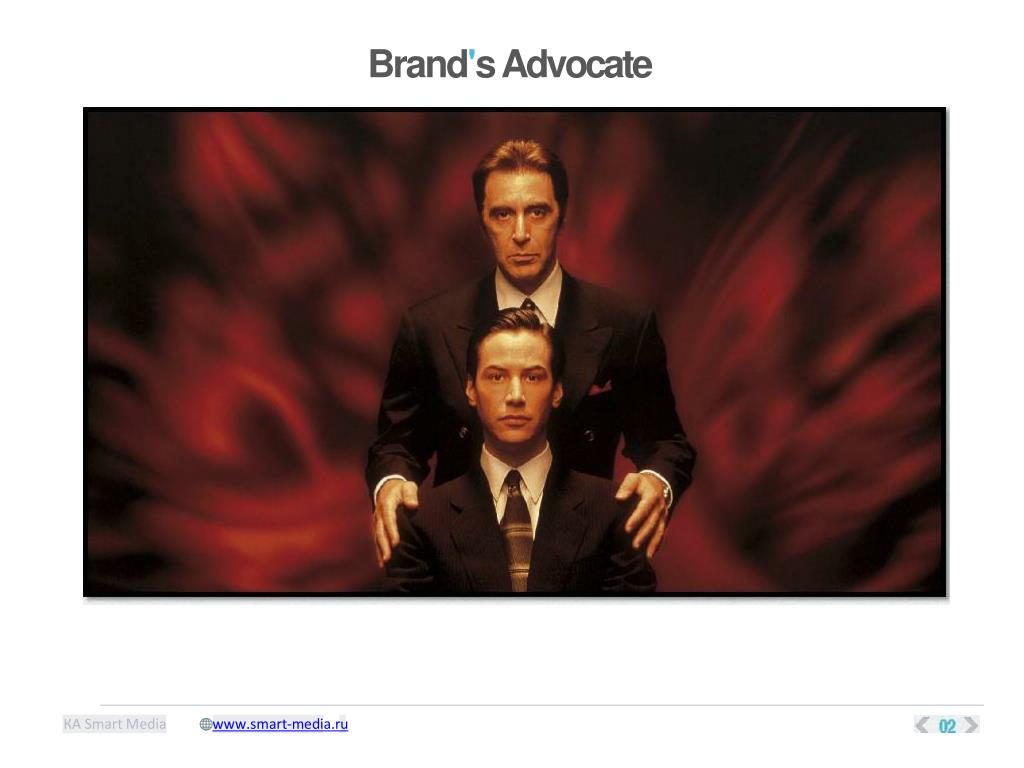Click the hand with the wristwatch
This screenshot has height=768, width=1024.
point(643,511)
